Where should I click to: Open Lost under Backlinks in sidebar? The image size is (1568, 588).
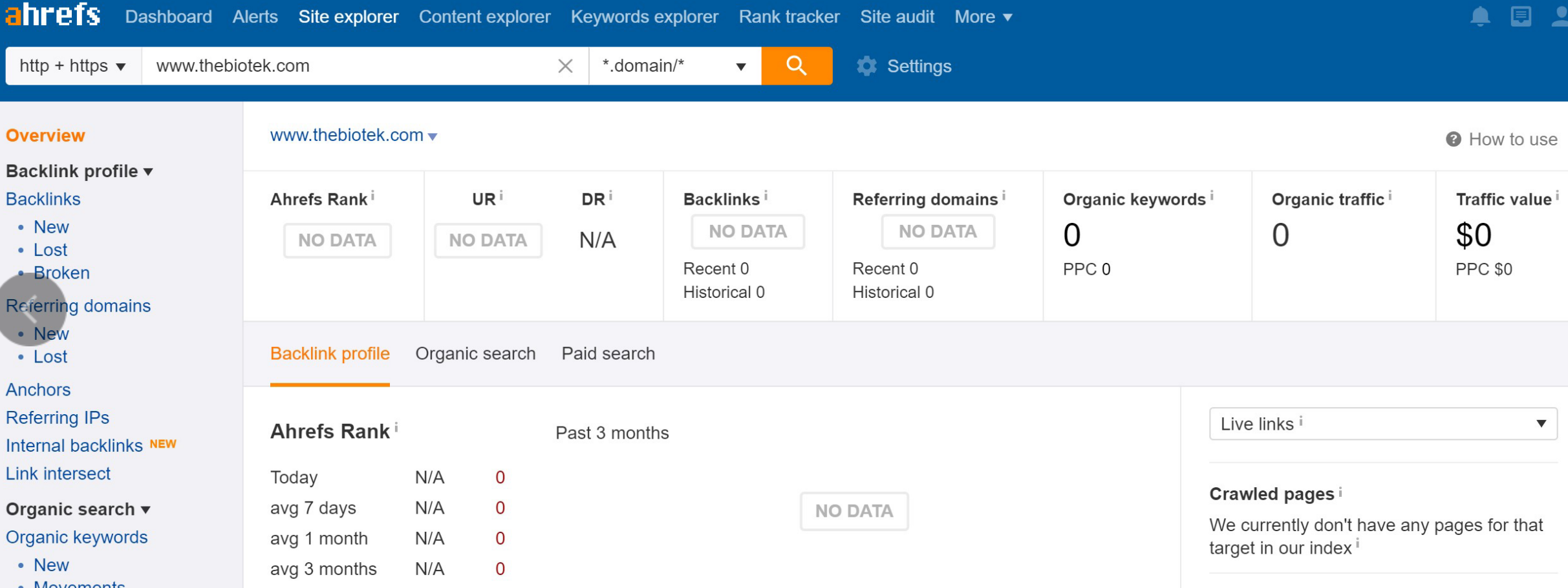tap(50, 250)
